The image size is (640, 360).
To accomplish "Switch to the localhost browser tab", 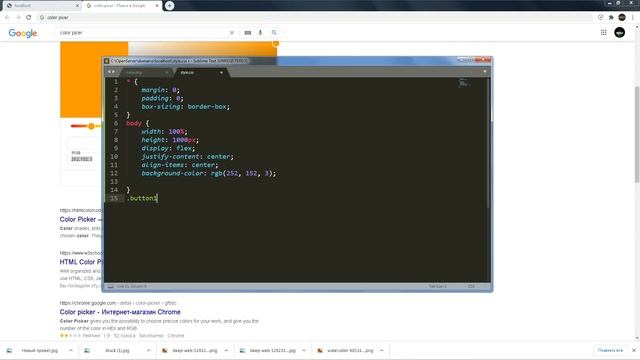I will coord(41,6).
